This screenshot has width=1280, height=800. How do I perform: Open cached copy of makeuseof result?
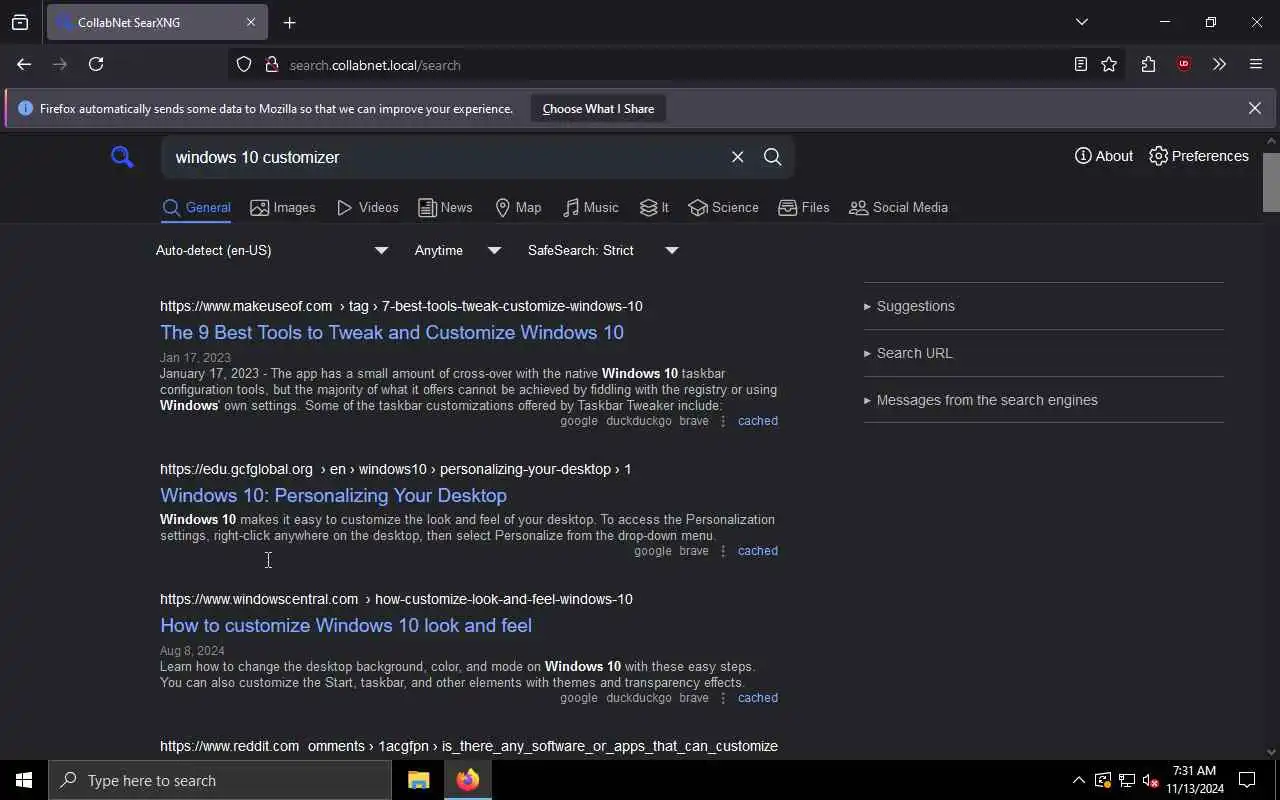tap(757, 421)
